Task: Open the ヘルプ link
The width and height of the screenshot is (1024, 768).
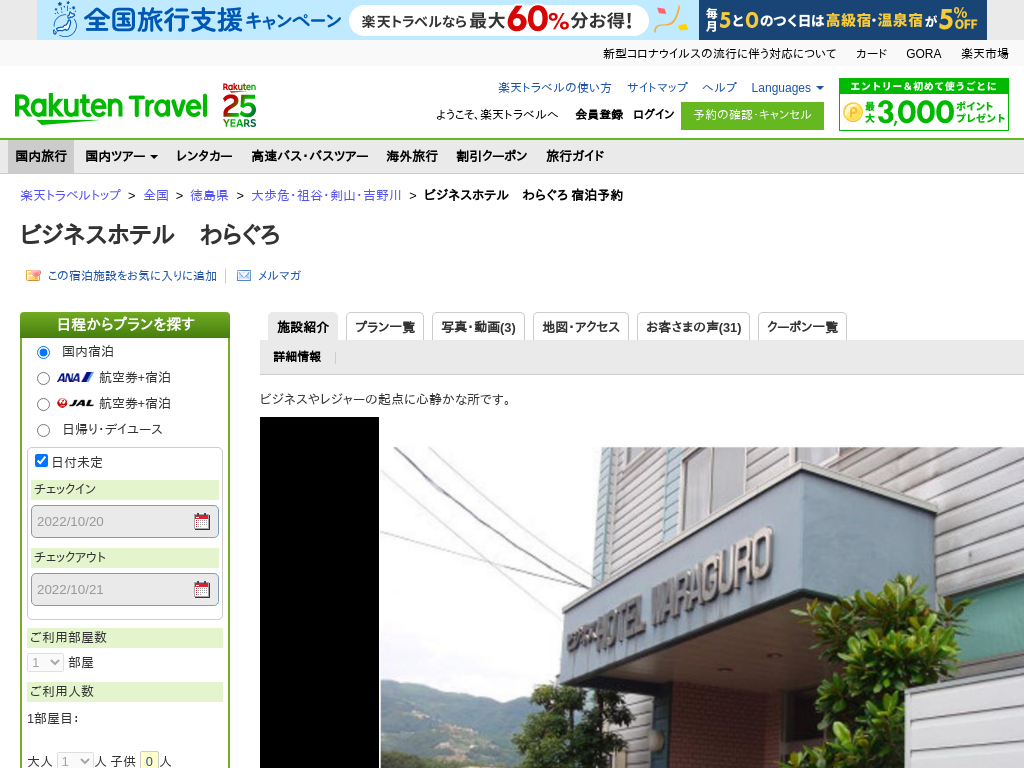Action: pyautogui.click(x=720, y=88)
